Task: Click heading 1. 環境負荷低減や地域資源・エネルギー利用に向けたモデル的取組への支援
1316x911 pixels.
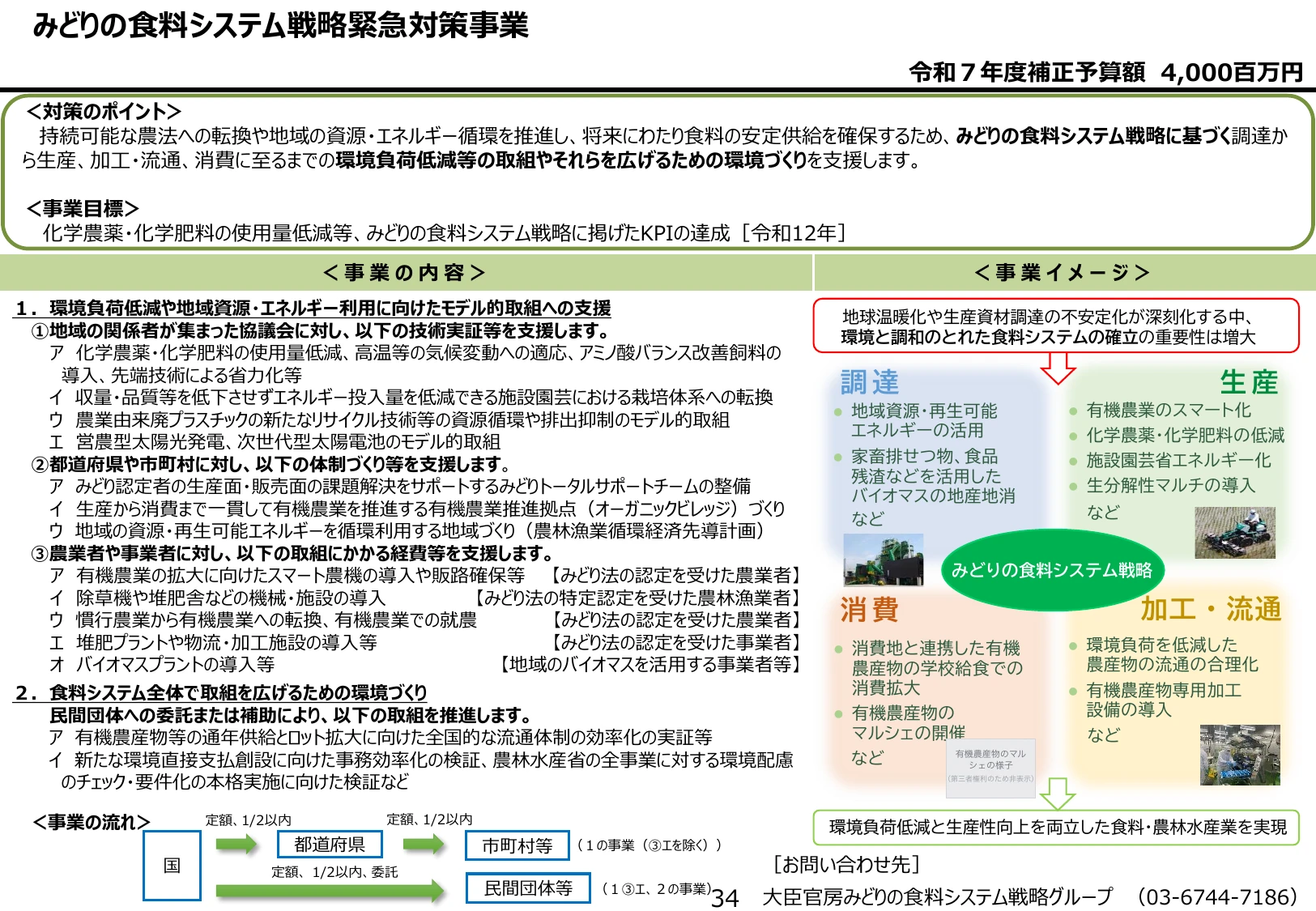Action: 313,309
